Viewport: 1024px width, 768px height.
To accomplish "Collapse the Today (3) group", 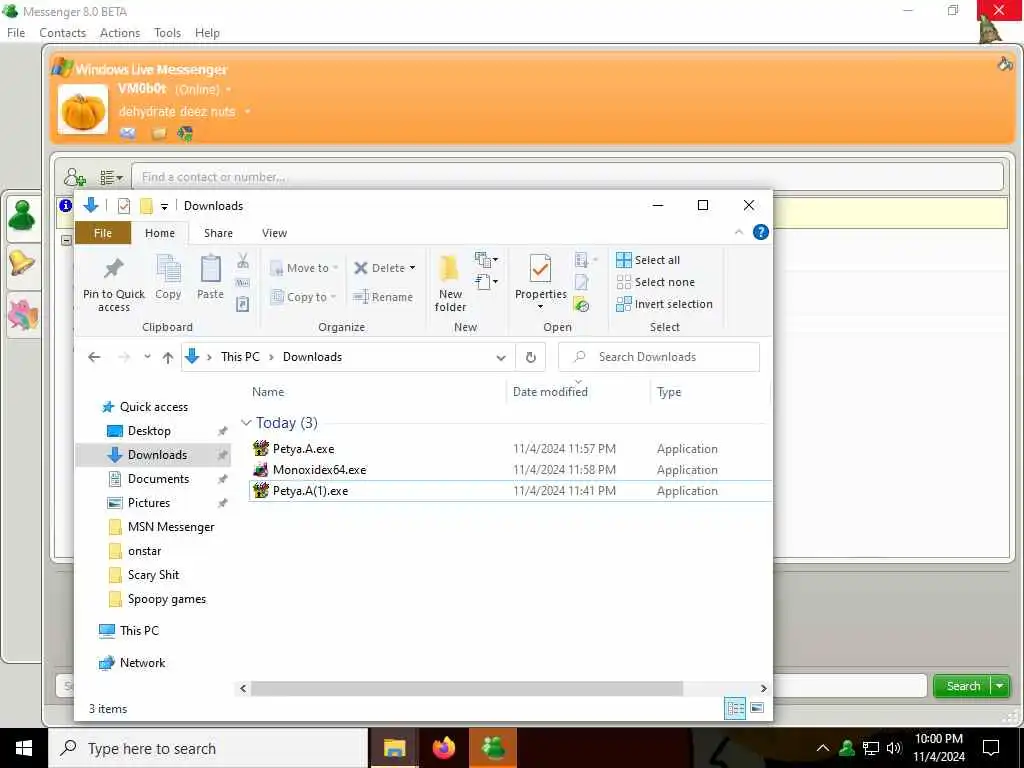I will [246, 423].
